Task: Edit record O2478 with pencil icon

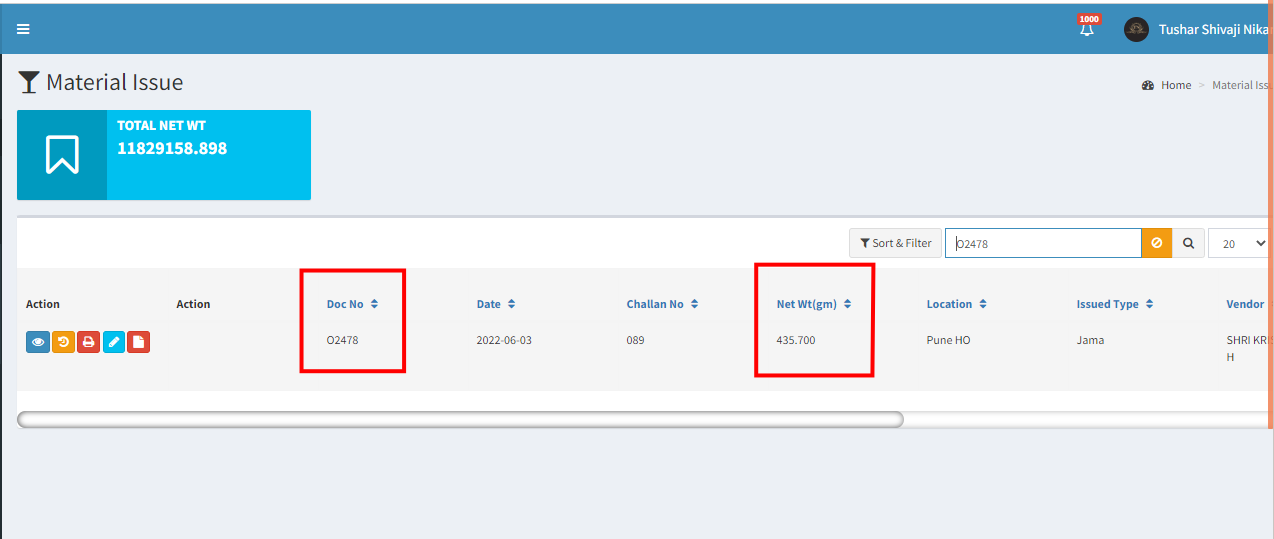Action: point(113,342)
